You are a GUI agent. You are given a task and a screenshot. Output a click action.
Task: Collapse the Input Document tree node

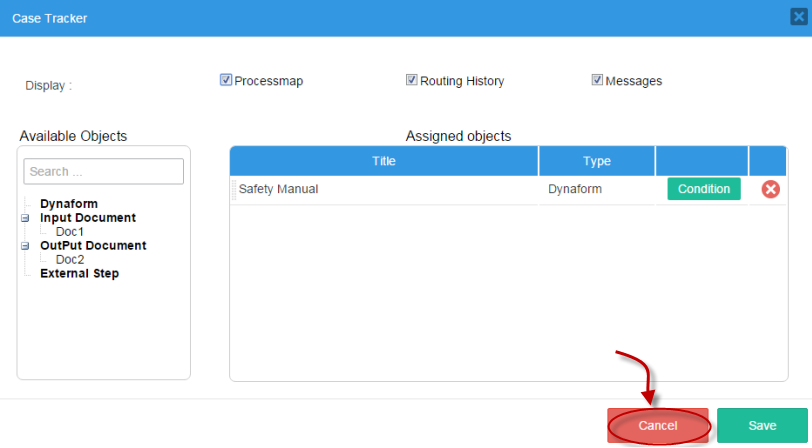25,217
